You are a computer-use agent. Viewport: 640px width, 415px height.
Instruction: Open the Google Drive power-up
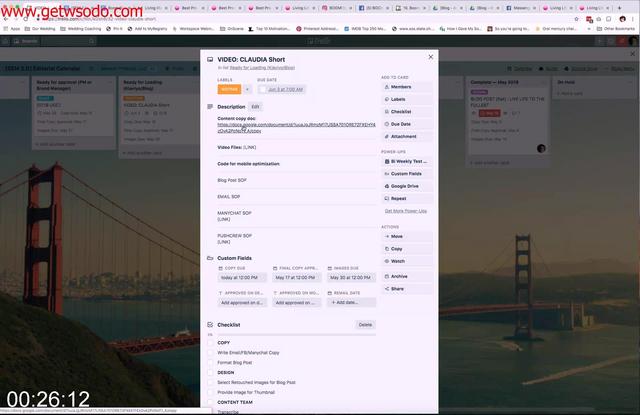coord(407,186)
